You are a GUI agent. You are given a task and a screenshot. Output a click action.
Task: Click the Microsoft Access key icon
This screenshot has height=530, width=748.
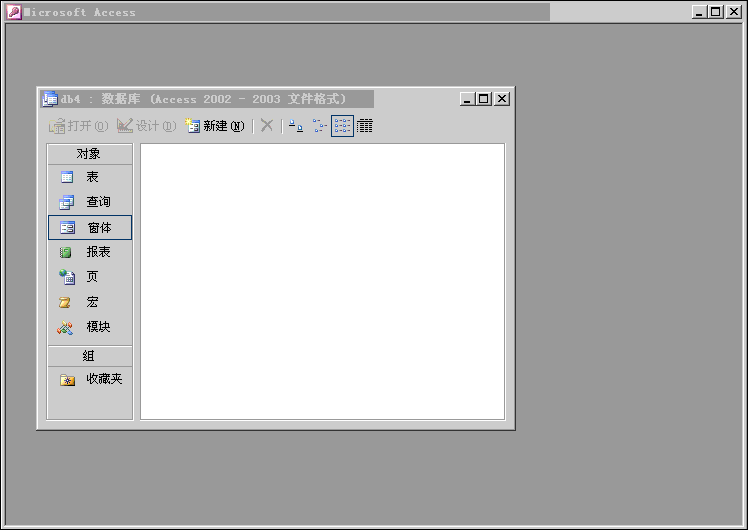14,12
